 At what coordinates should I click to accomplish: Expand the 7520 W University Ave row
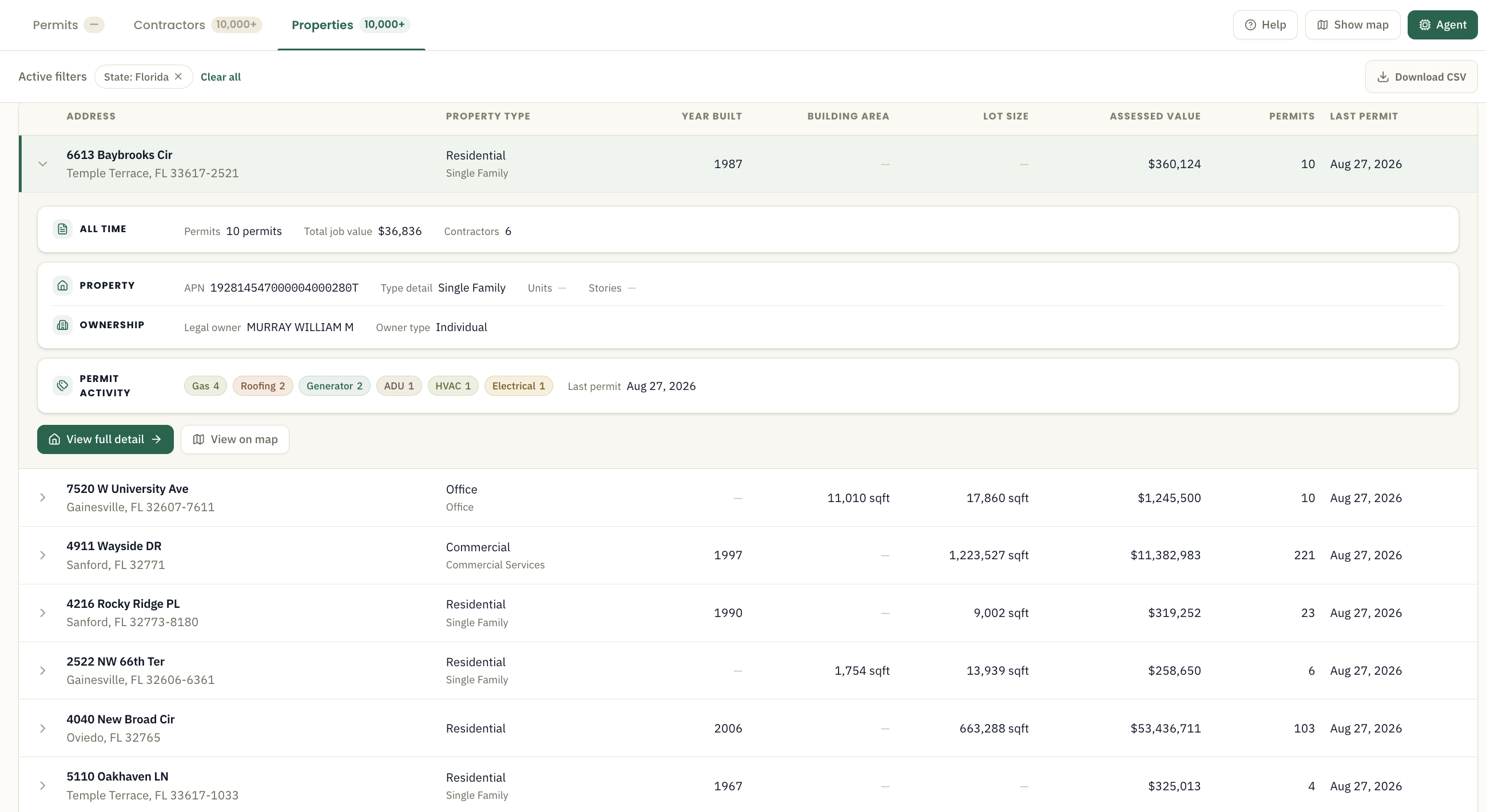tap(43, 497)
